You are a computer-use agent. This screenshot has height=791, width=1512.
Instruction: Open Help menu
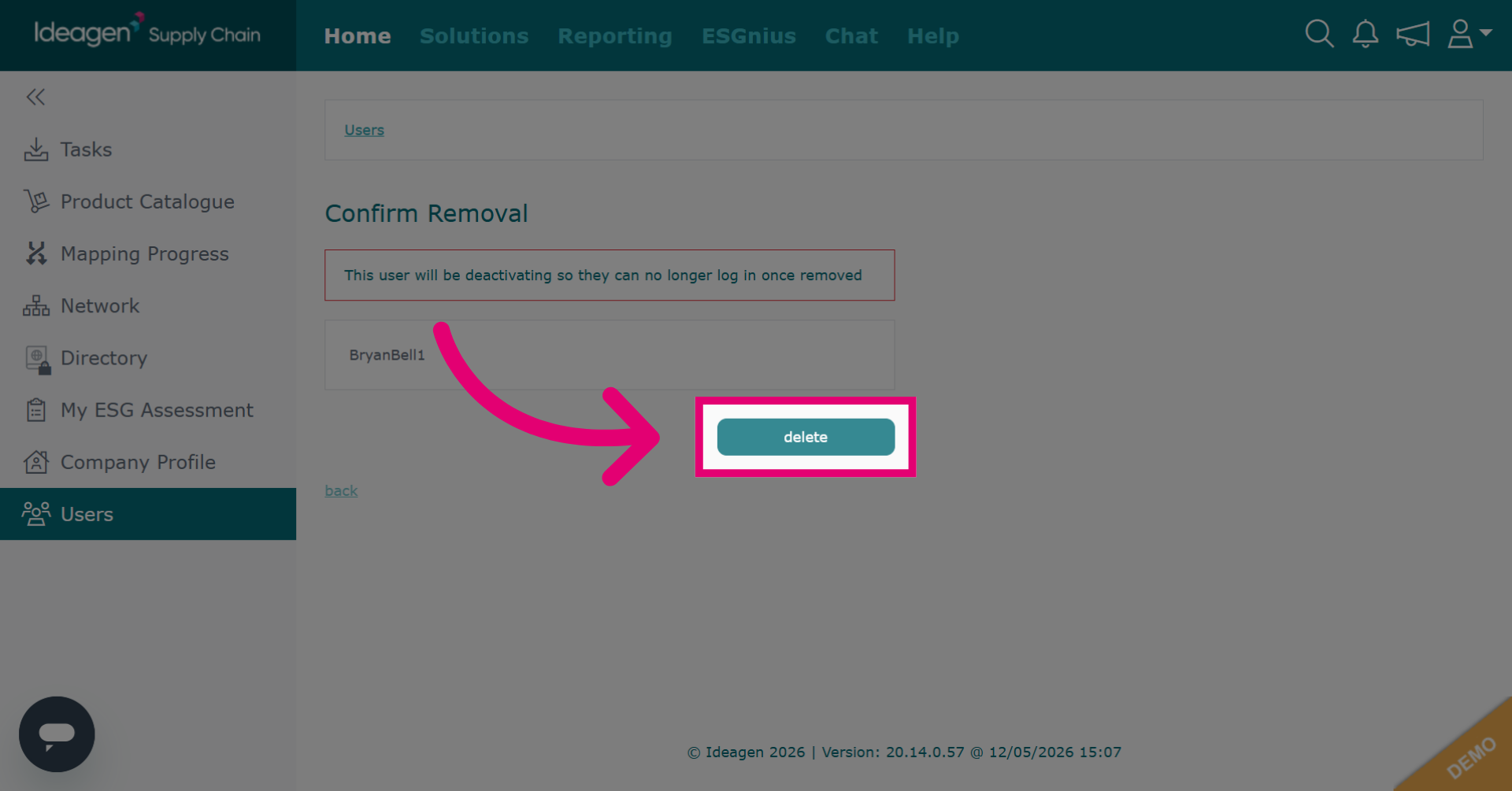tap(933, 36)
